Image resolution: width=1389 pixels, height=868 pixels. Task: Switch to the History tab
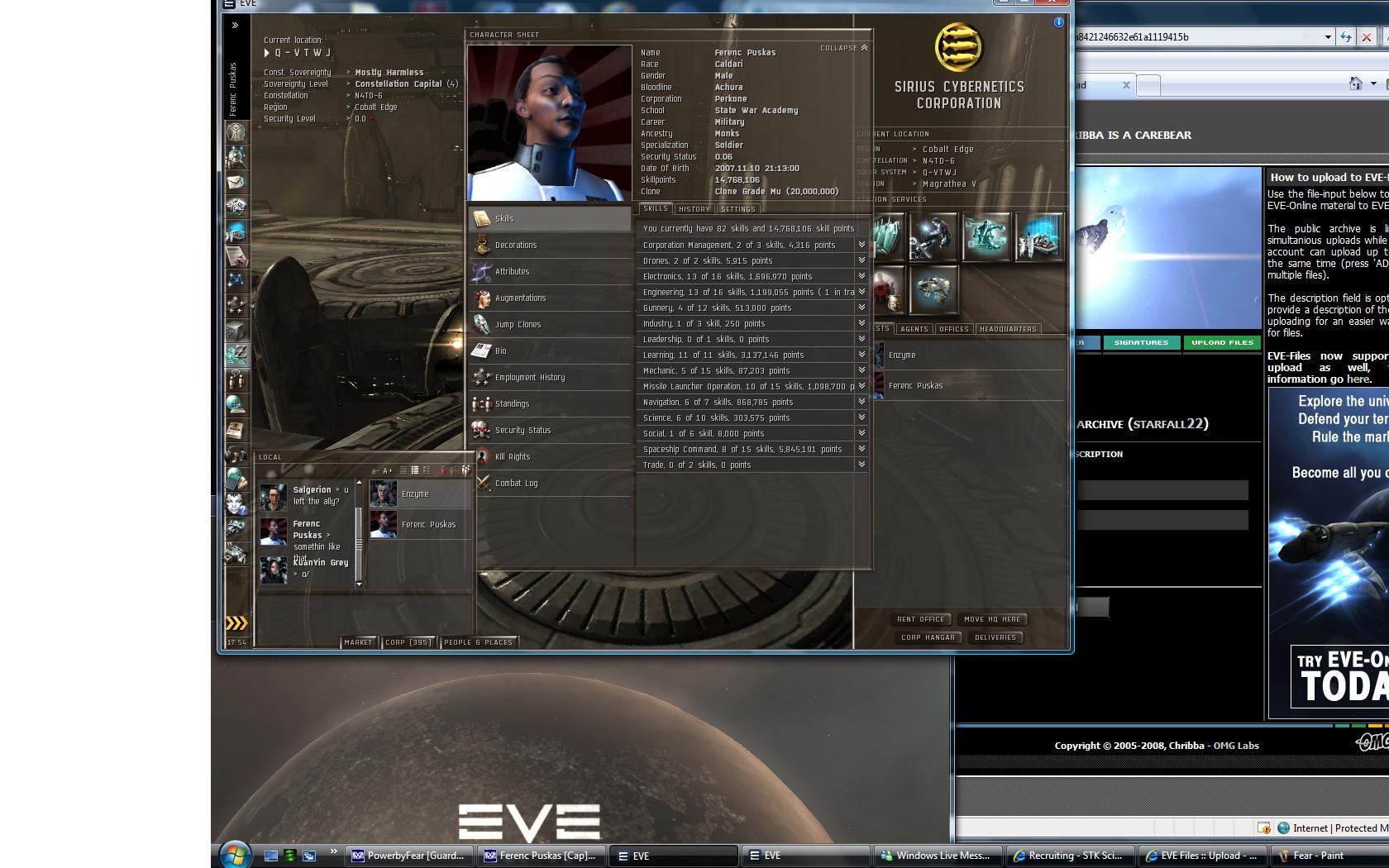pyautogui.click(x=694, y=209)
